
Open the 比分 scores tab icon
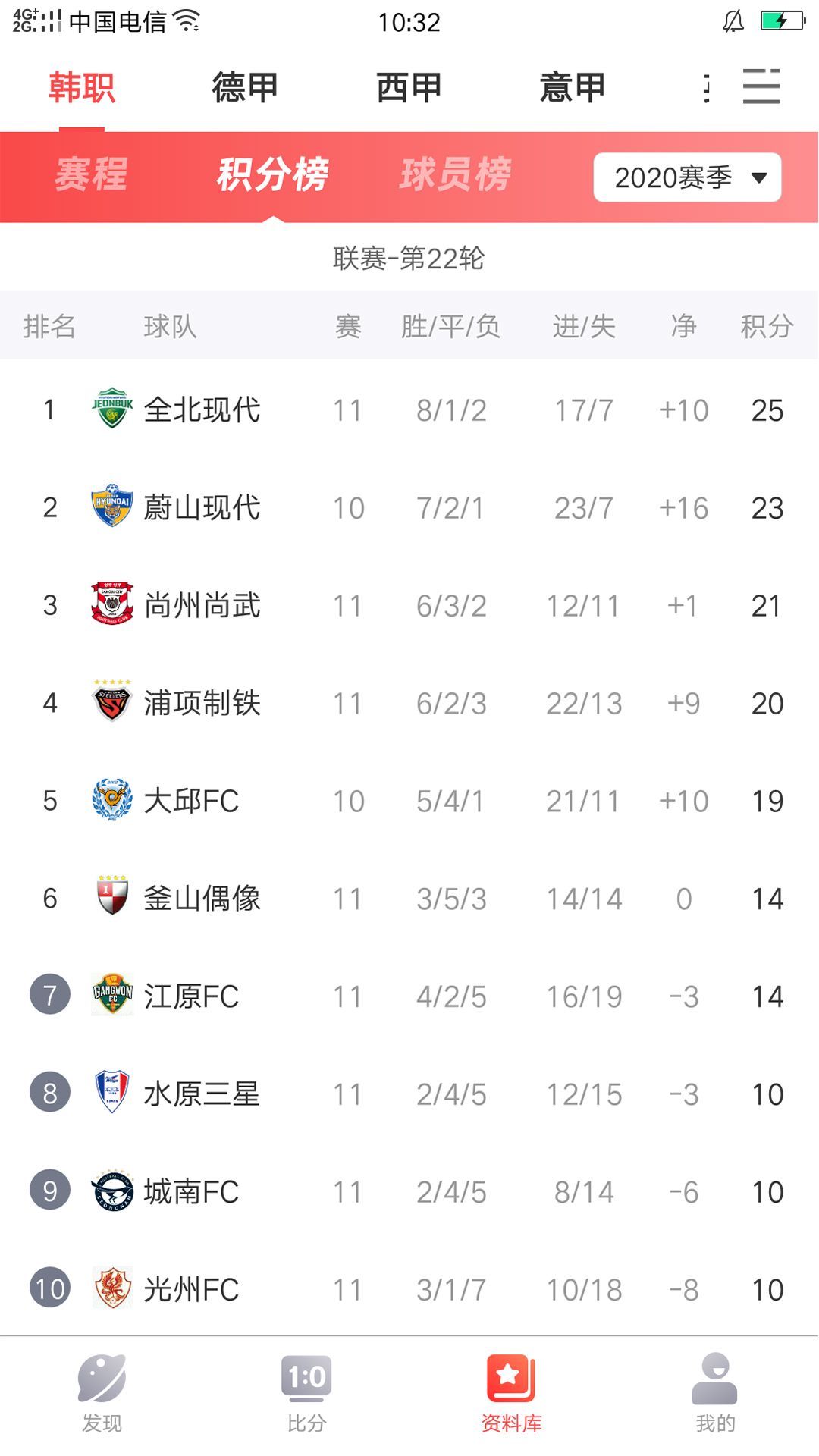coord(306,1378)
